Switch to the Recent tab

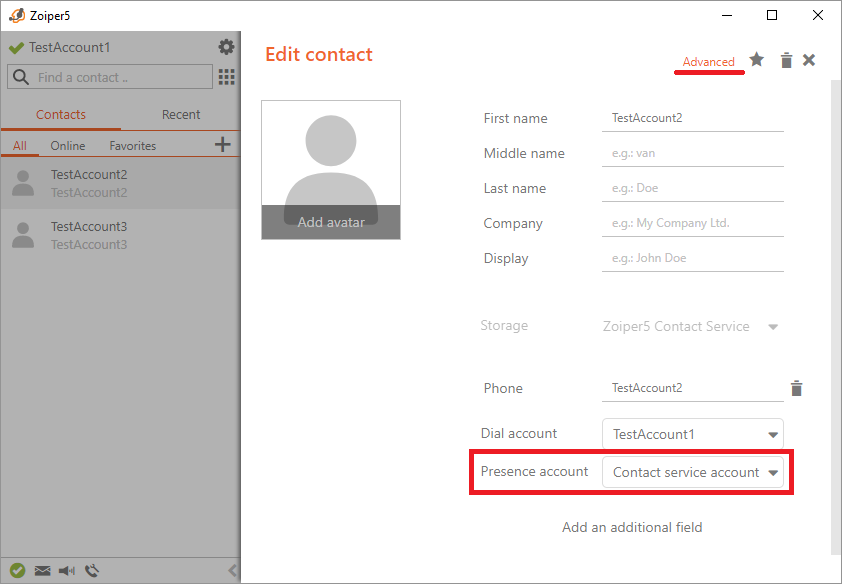coord(181,114)
